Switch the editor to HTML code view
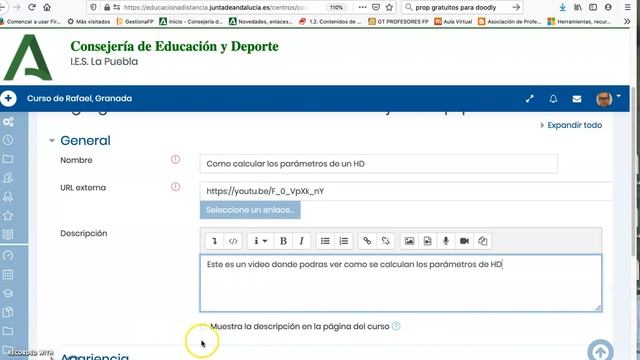Image resolution: width=640 pixels, height=360 pixels. pos(233,241)
